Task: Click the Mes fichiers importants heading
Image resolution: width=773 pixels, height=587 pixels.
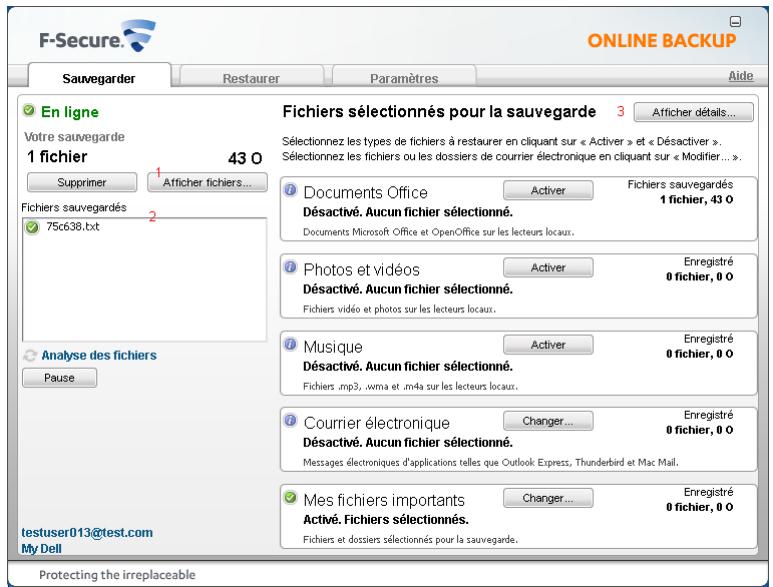Action: [384, 500]
